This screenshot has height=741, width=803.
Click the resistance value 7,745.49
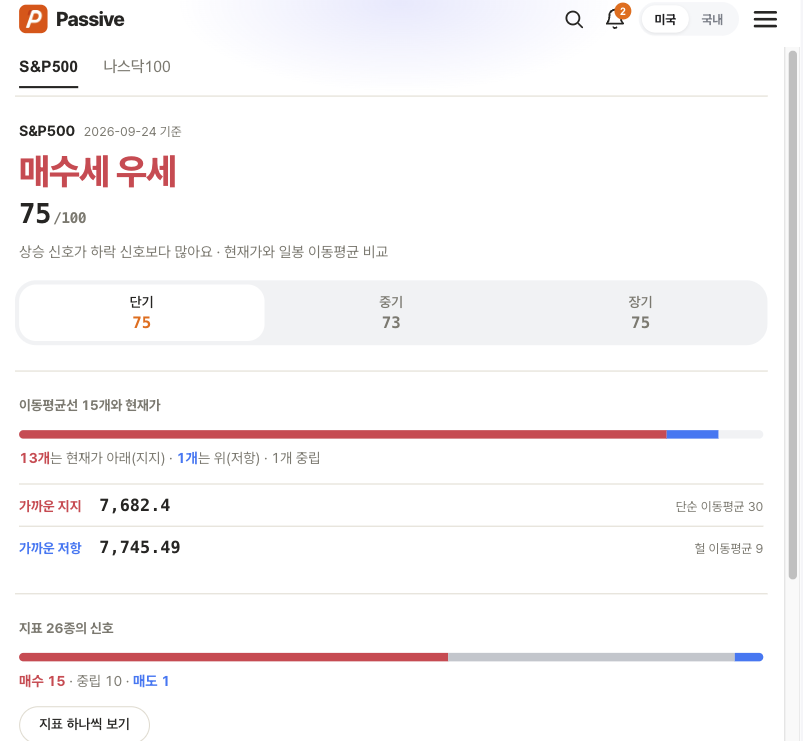(x=140, y=547)
